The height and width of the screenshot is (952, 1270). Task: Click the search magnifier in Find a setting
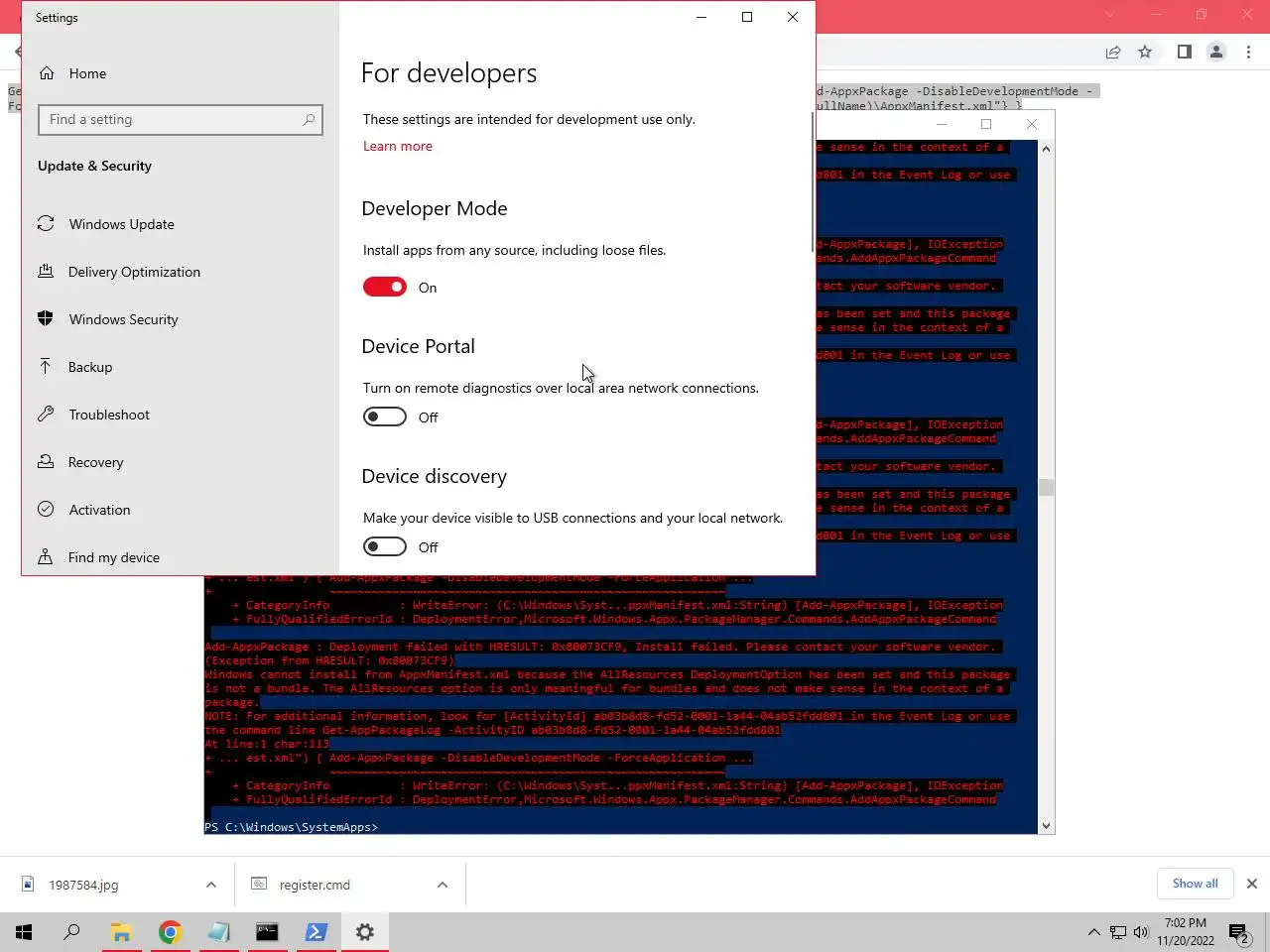[309, 120]
